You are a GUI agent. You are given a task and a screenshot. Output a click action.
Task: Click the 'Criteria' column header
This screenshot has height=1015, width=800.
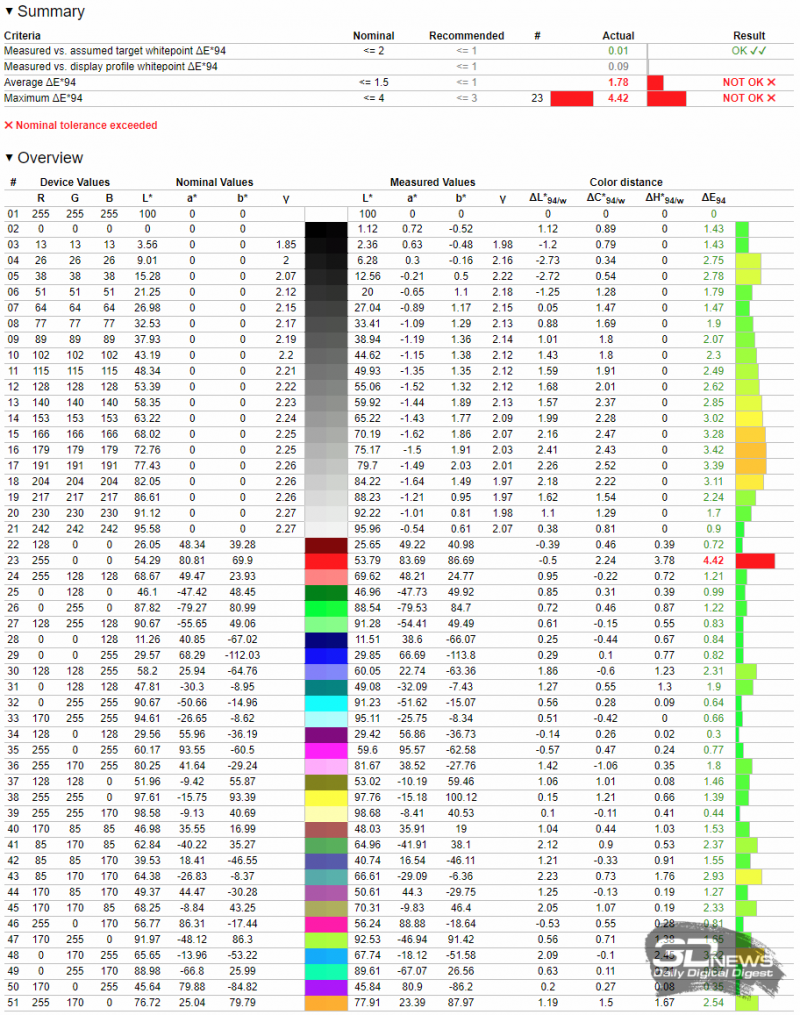pyautogui.click(x=22, y=36)
